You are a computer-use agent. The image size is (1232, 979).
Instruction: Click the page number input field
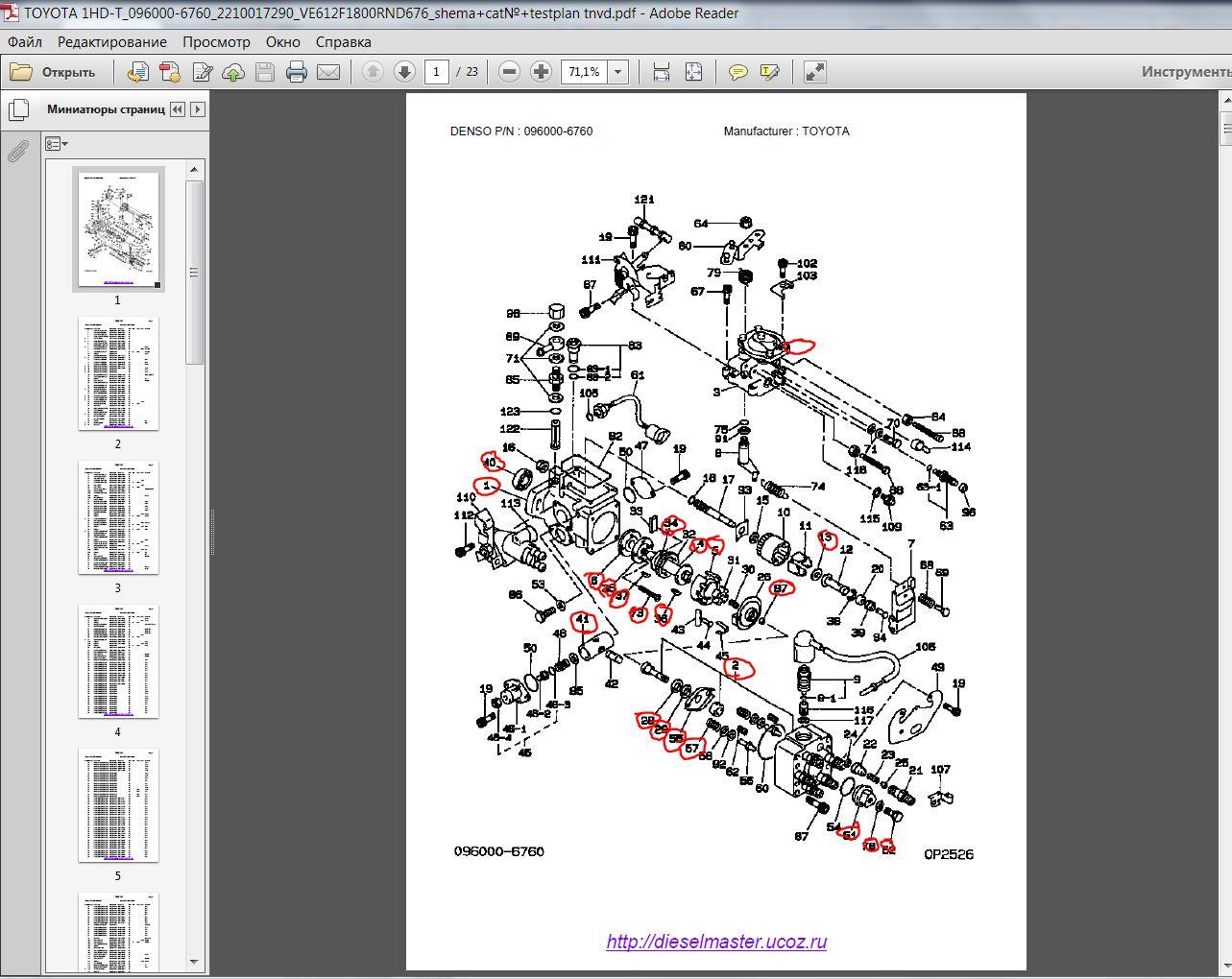437,72
